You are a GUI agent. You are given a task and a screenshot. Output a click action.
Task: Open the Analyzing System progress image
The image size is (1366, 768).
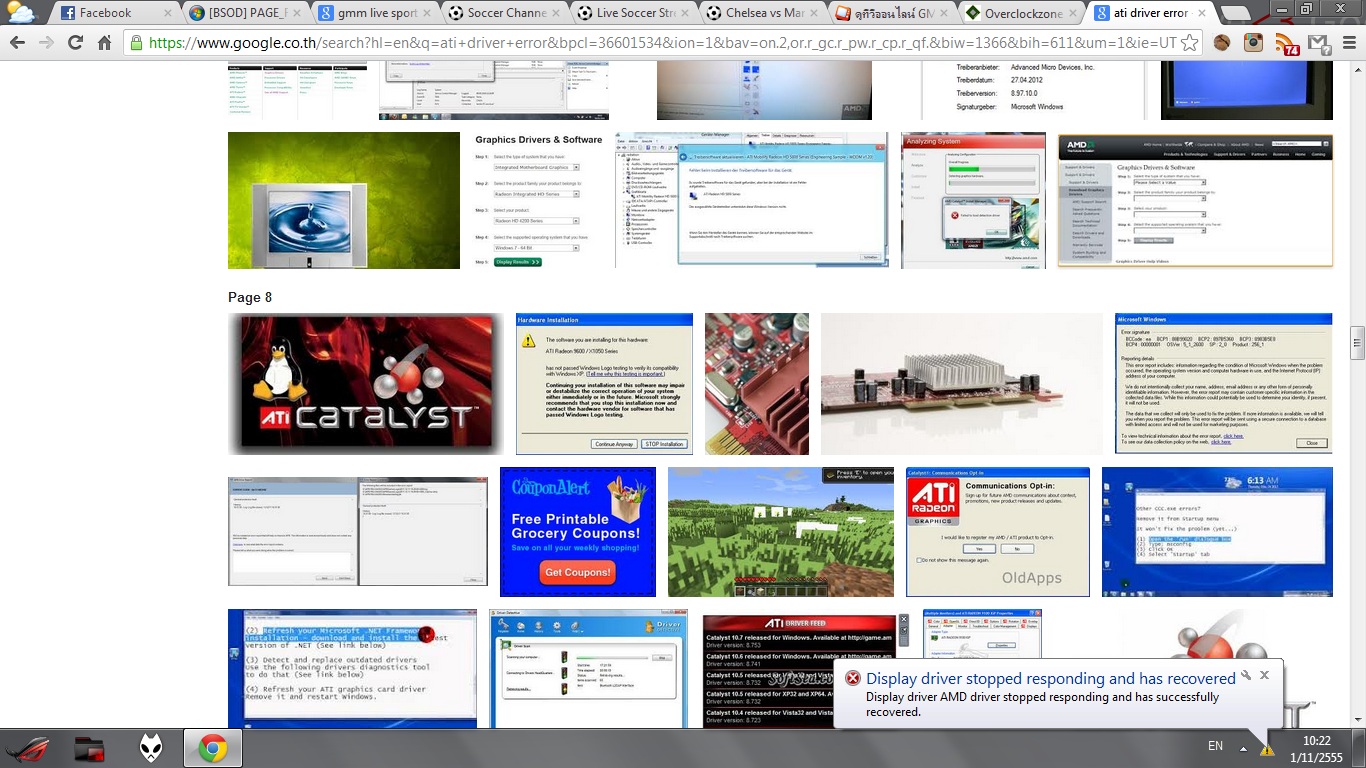click(974, 200)
